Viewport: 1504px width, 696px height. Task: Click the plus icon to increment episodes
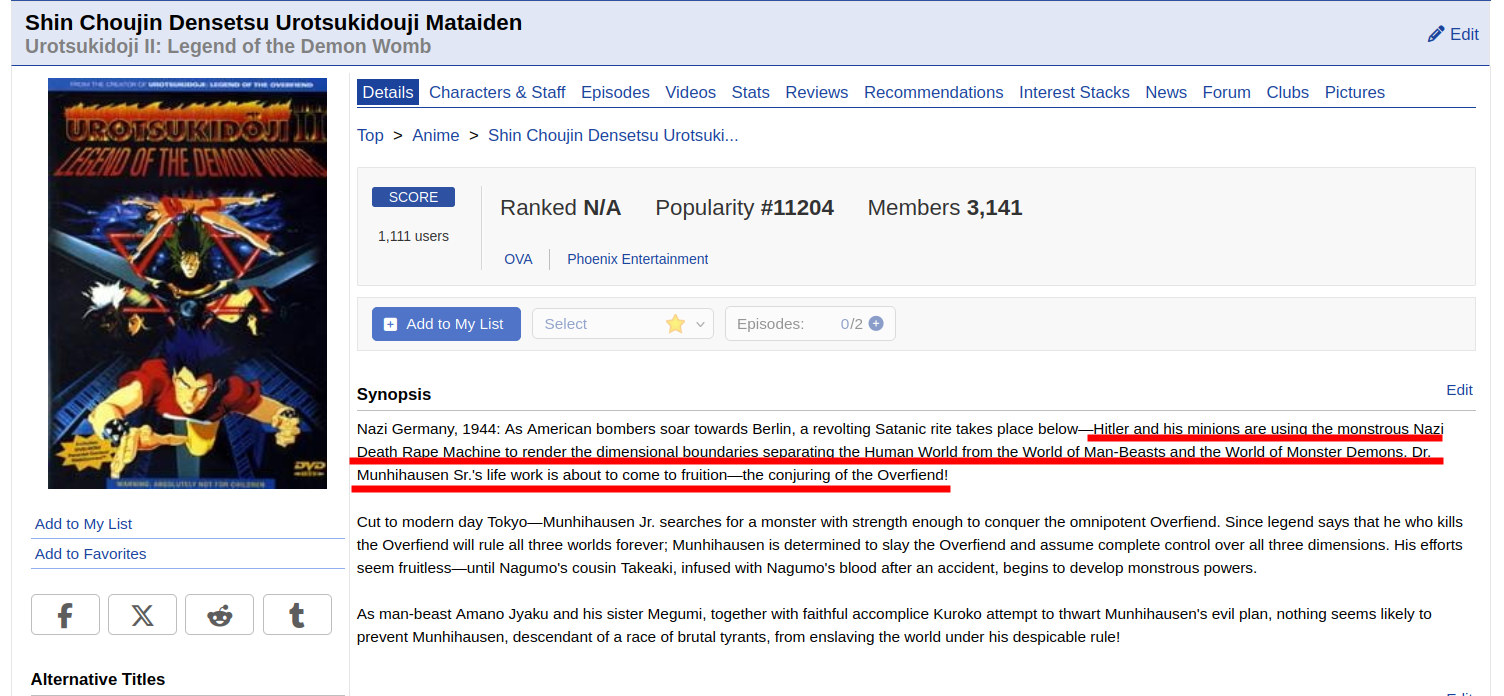tap(876, 324)
